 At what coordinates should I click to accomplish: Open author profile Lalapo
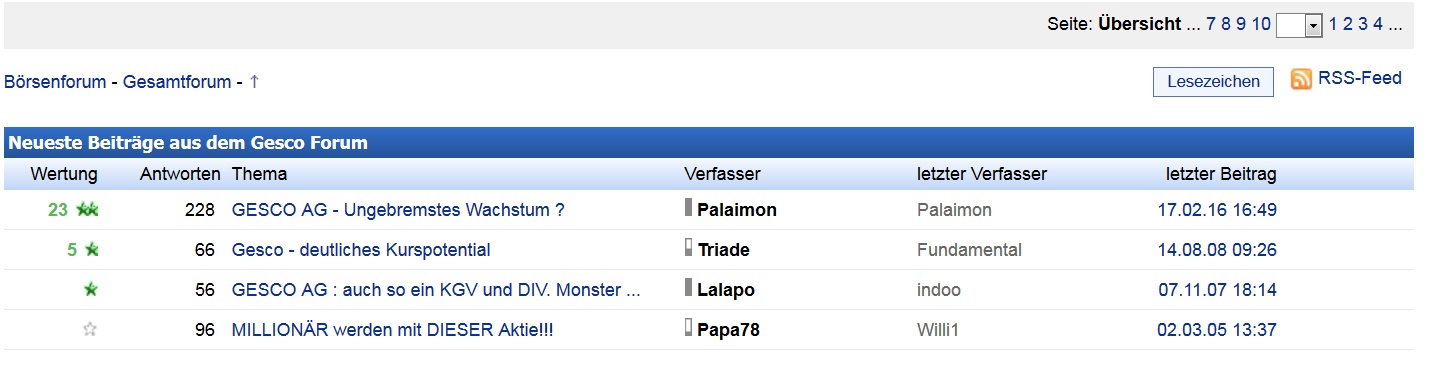pos(726,290)
